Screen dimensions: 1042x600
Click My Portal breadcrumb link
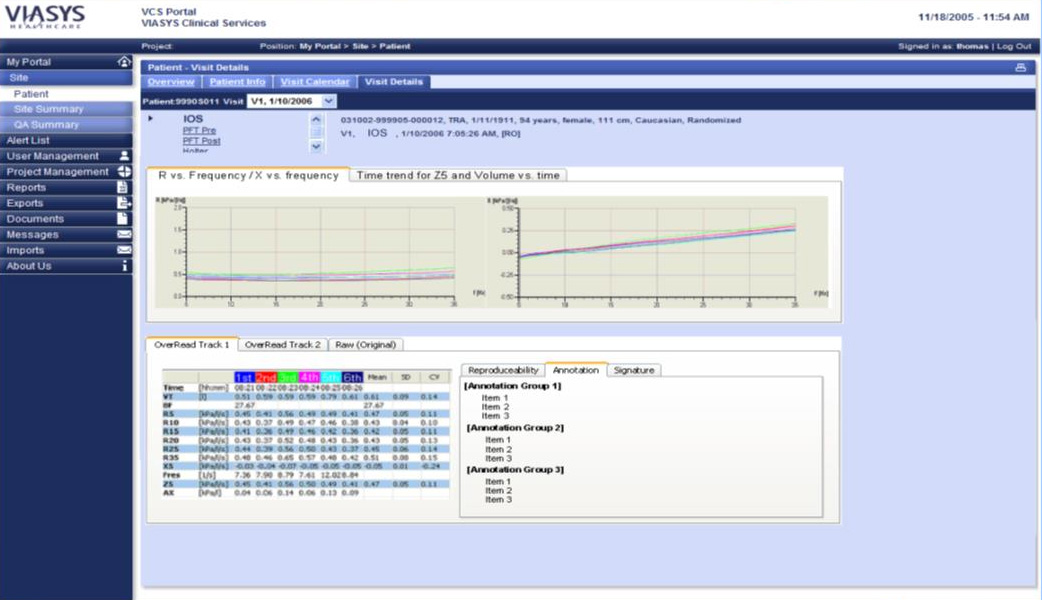point(320,47)
